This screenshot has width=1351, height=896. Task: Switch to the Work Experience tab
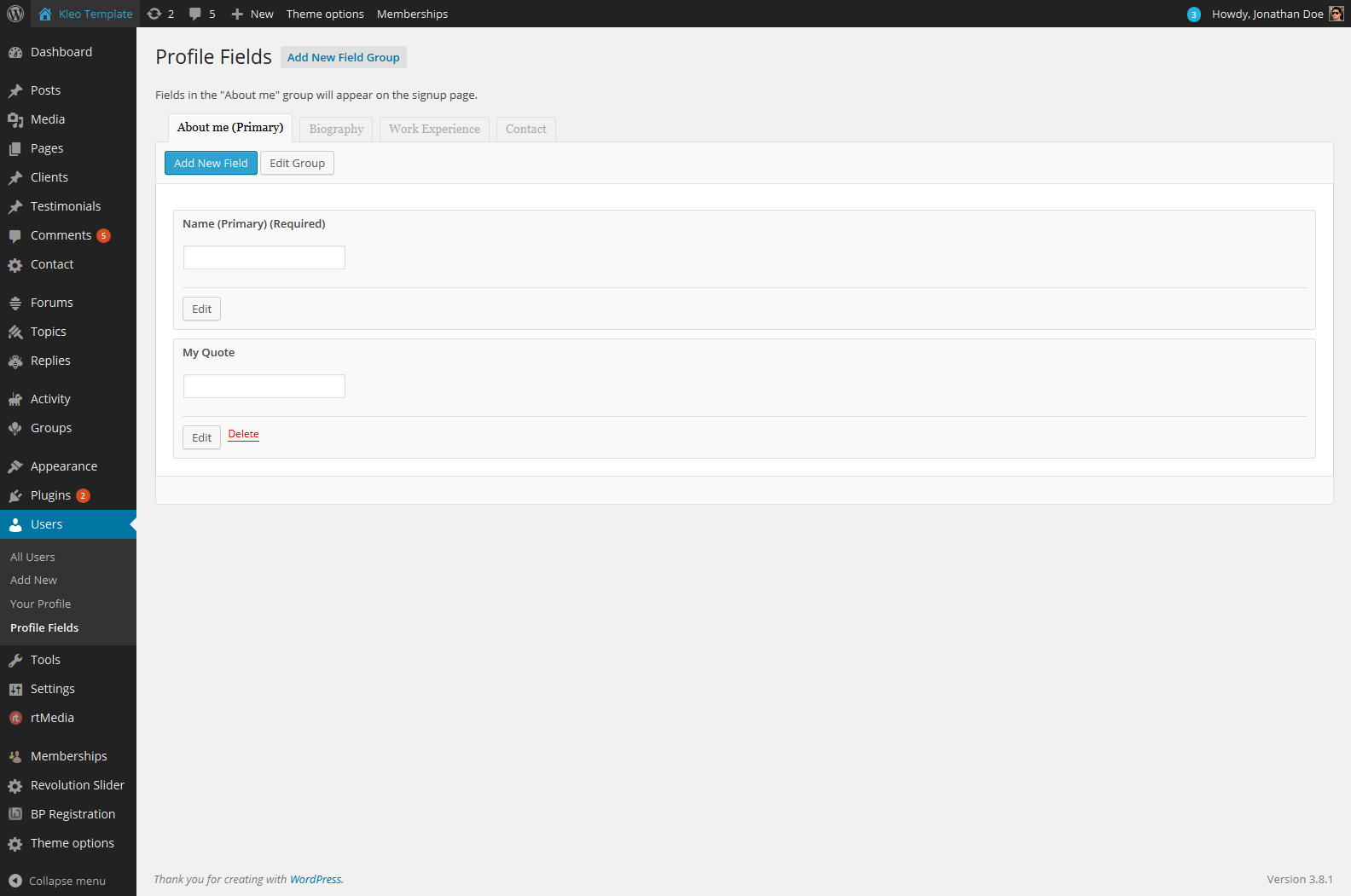[x=434, y=129]
